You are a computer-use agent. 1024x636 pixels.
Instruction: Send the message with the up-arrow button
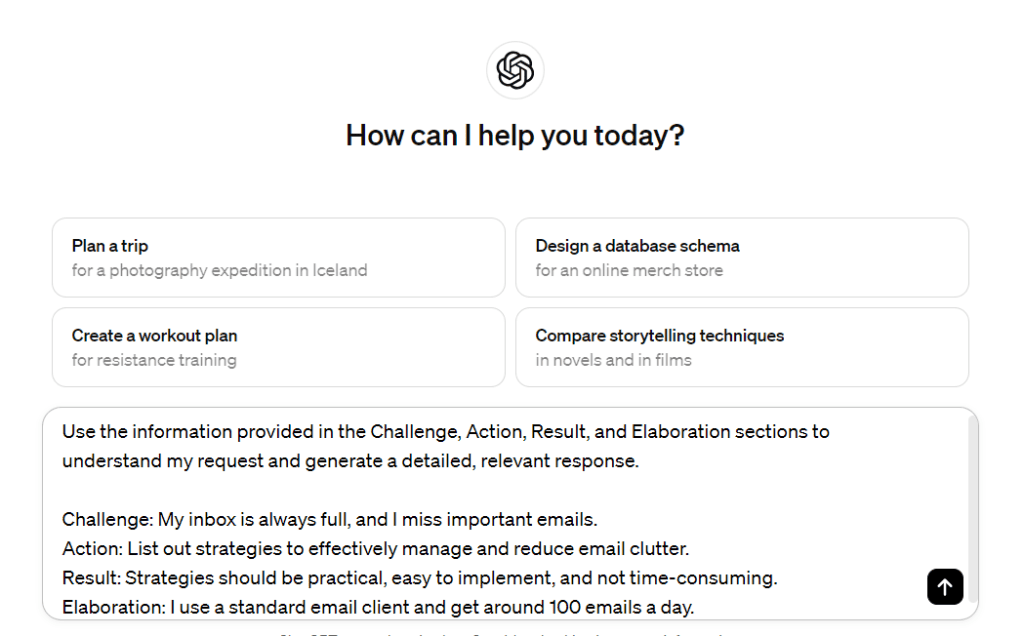coord(945,586)
